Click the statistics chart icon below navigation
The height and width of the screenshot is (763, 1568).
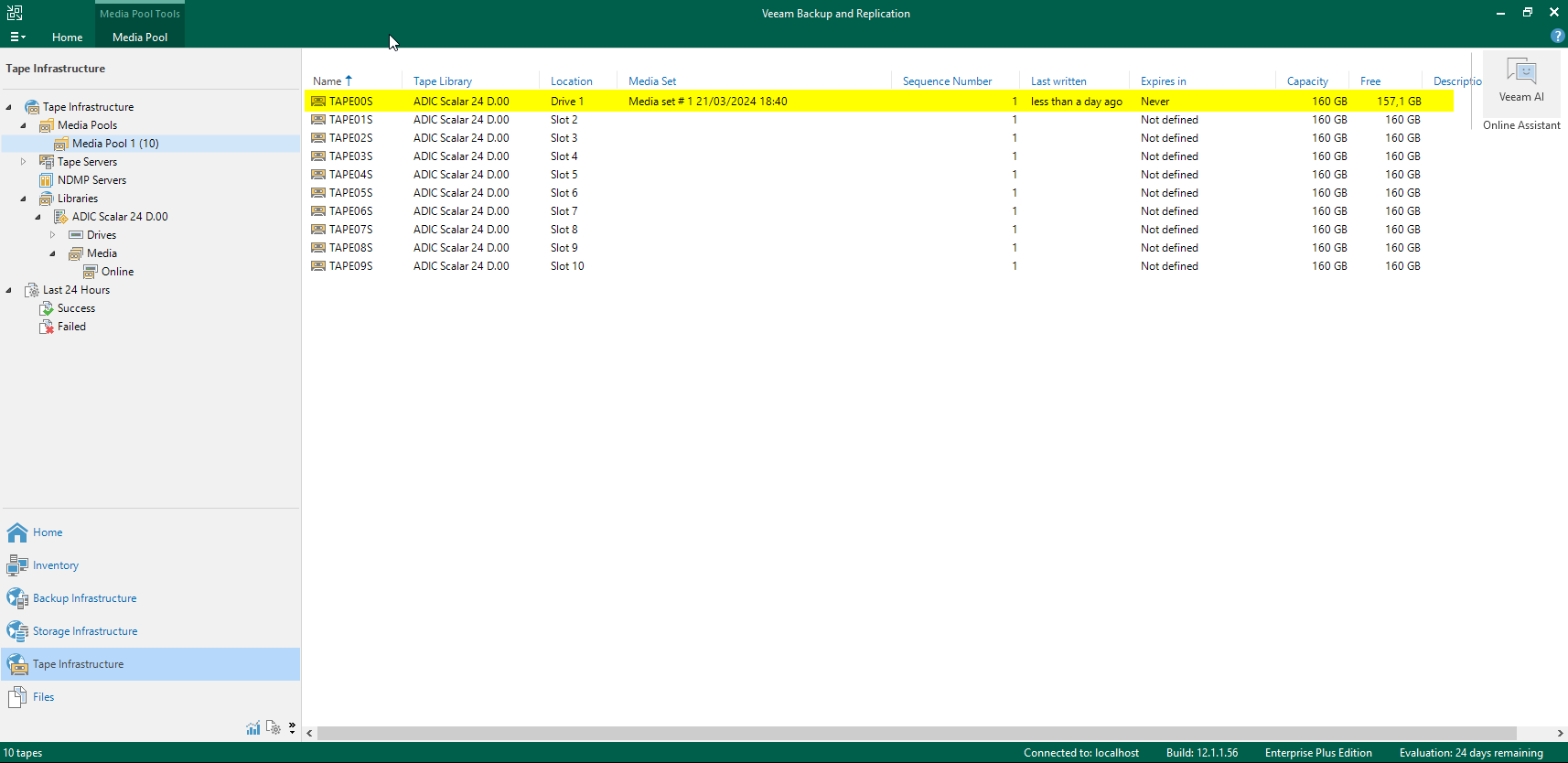click(x=253, y=728)
